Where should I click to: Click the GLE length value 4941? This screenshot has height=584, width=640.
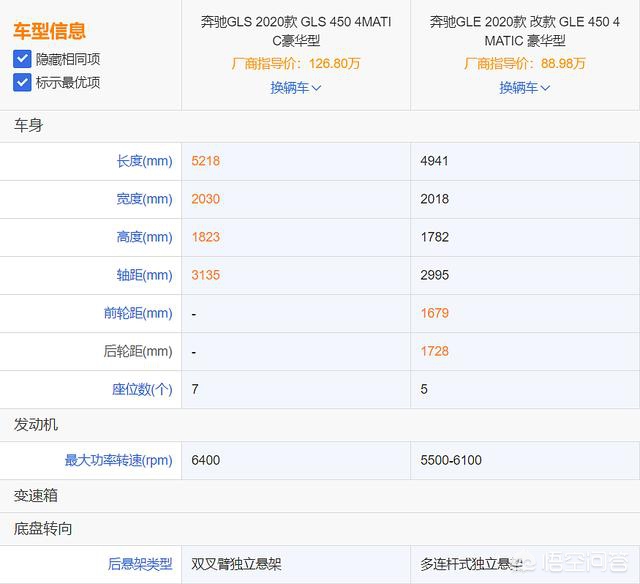435,161
